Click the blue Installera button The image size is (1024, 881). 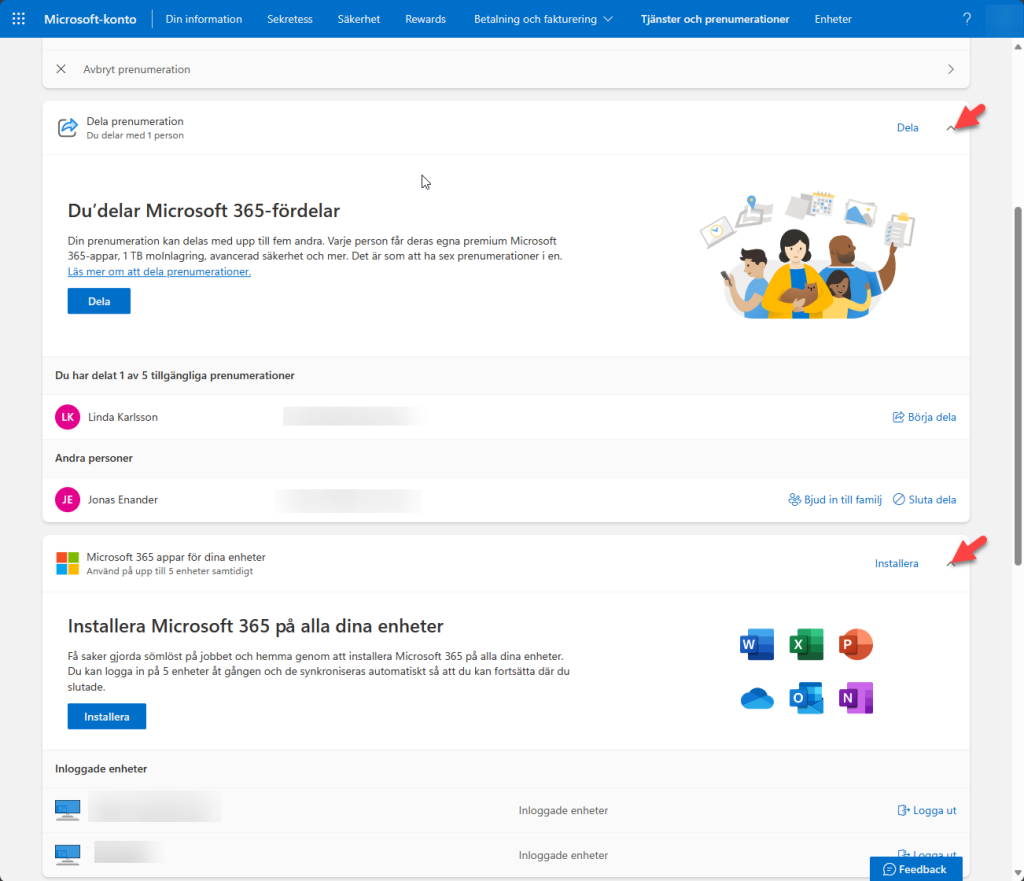tap(107, 716)
